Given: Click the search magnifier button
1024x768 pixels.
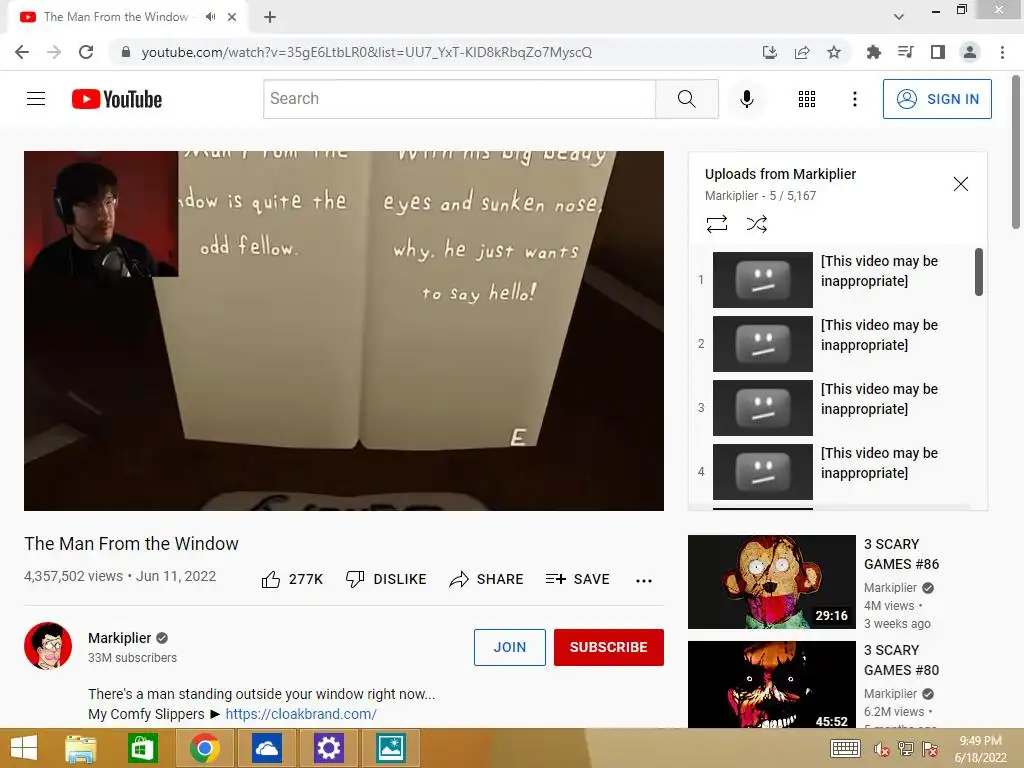Looking at the screenshot, I should tap(686, 99).
